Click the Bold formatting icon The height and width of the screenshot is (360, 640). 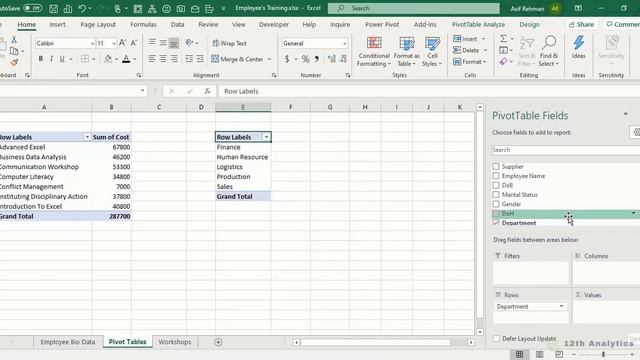pyautogui.click(x=40, y=59)
